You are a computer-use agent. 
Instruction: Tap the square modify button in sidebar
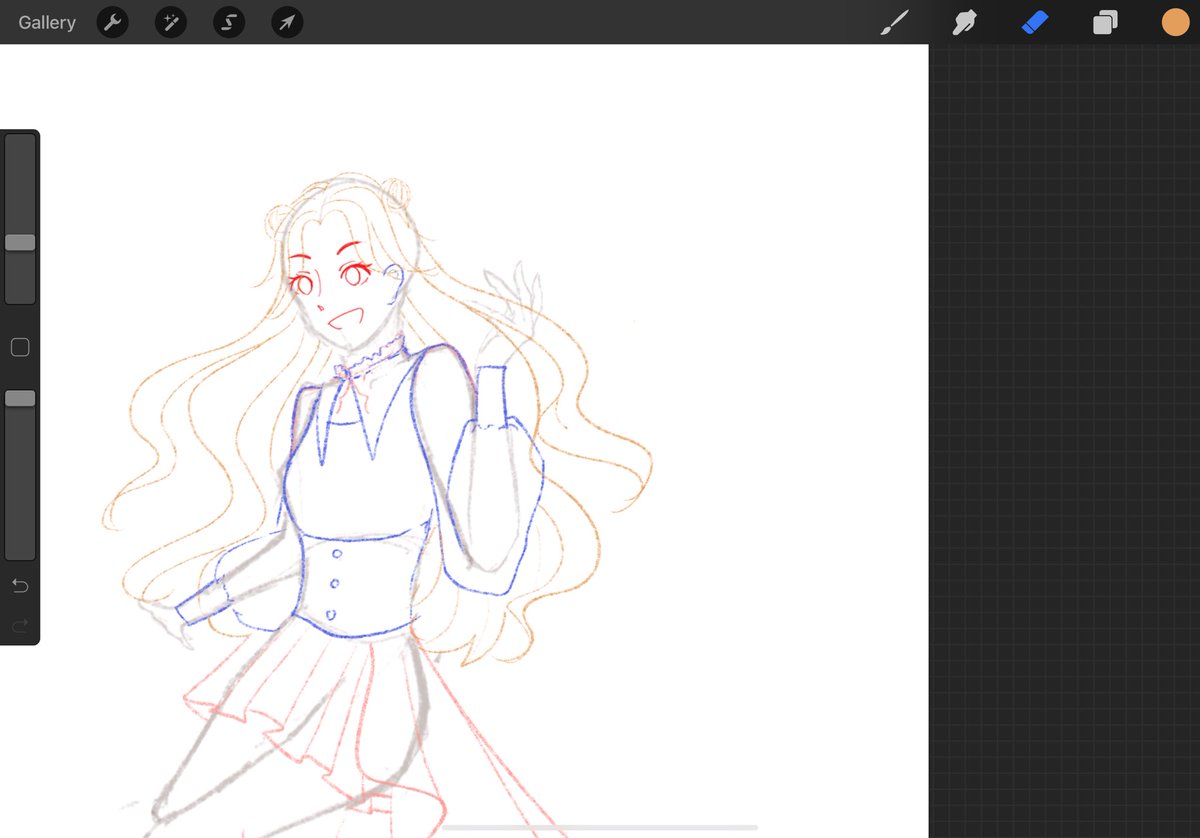[x=20, y=347]
